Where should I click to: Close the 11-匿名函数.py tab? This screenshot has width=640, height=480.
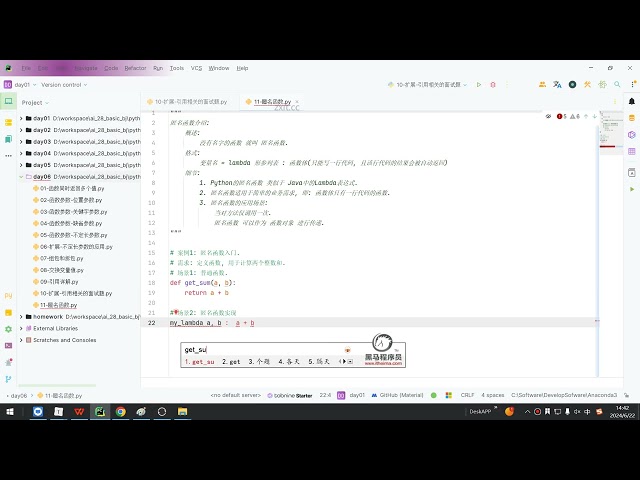[297, 102]
